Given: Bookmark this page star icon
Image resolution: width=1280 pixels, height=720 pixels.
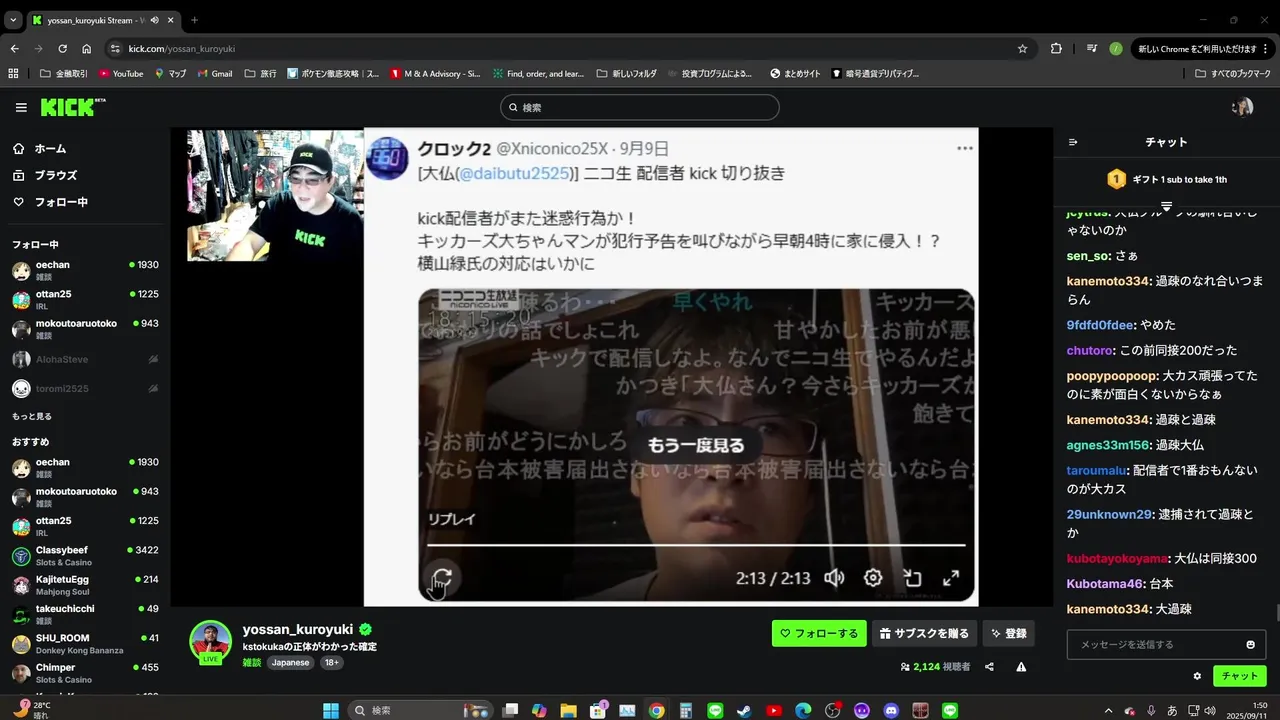Looking at the screenshot, I should [x=1022, y=48].
